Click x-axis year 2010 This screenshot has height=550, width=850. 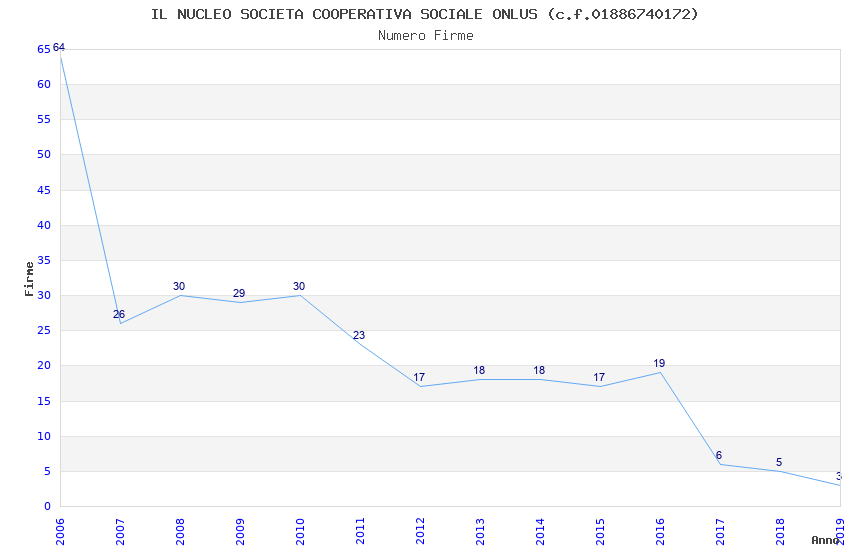coord(300,532)
